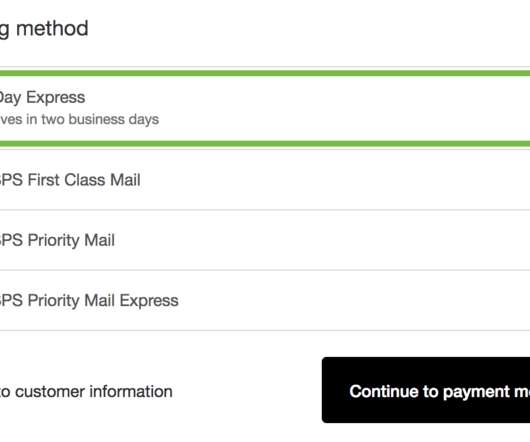Click the Priority Mail label text
This screenshot has width=530, height=442.
(71, 240)
